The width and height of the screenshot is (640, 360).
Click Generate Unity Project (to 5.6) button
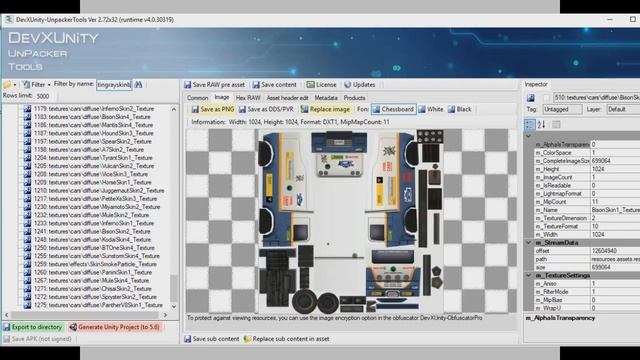[115, 327]
